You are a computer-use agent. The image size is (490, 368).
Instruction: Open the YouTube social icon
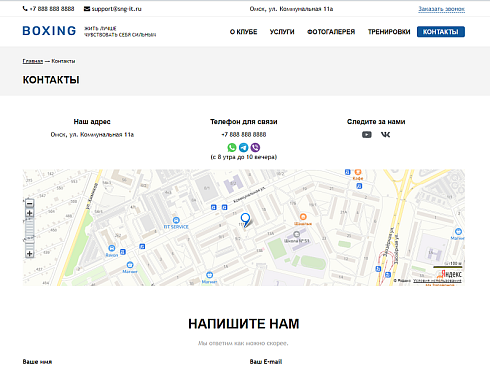[367, 134]
